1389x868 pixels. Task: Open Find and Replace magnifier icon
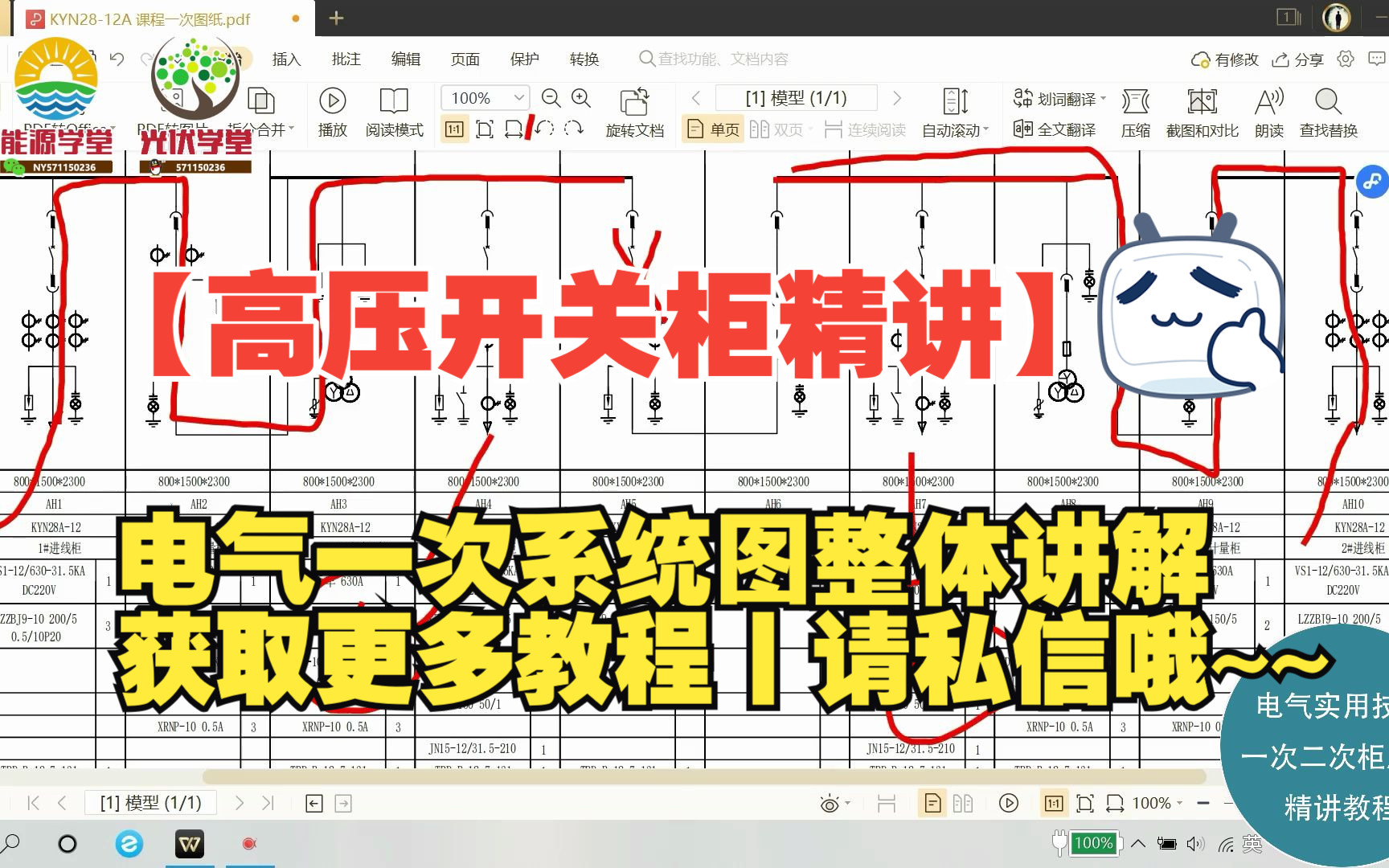[1328, 101]
